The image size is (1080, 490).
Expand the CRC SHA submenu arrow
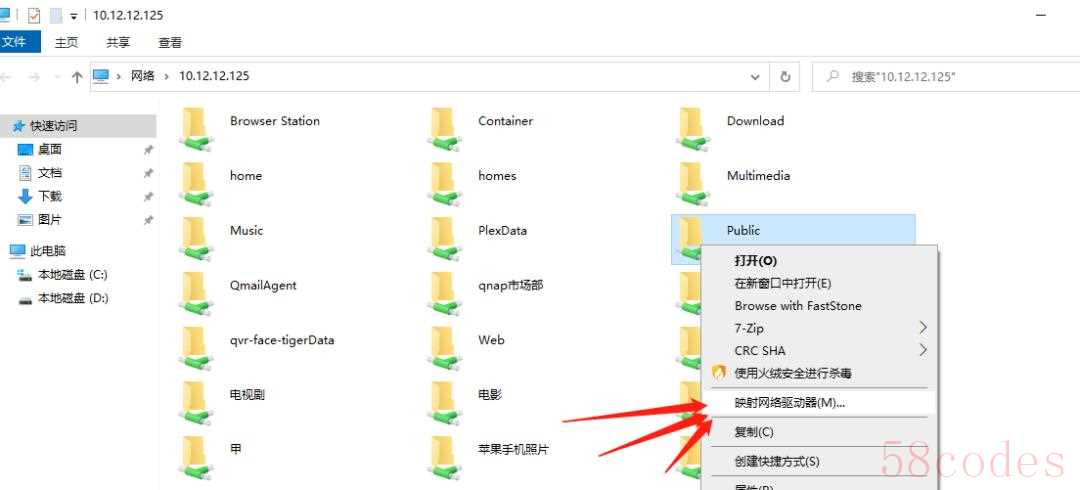click(x=923, y=350)
